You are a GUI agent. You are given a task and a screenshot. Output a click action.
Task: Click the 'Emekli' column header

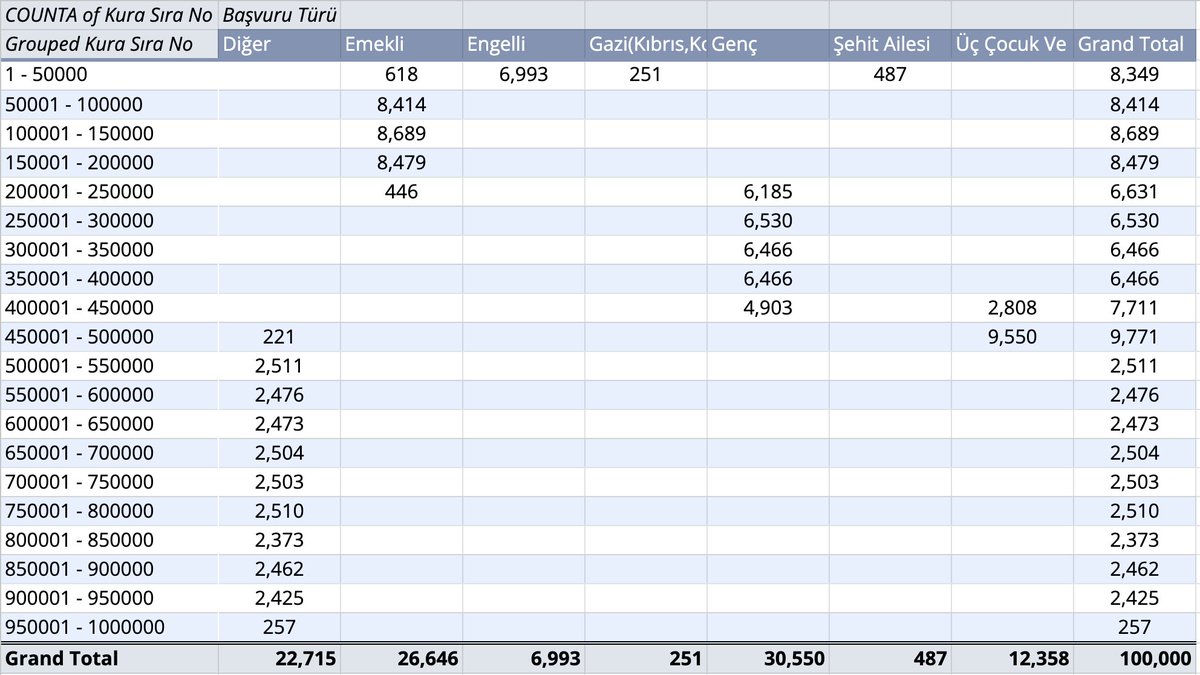tap(401, 44)
